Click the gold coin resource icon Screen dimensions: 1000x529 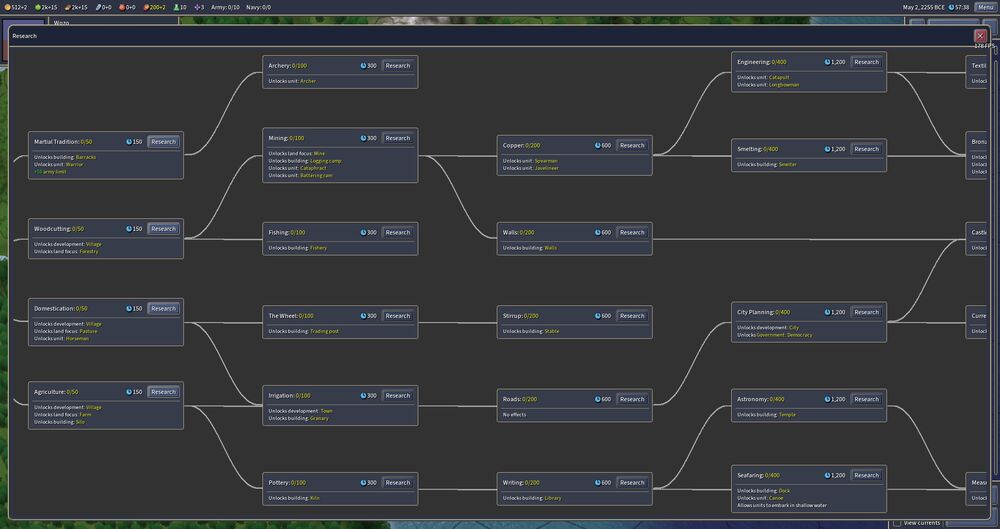click(x=8, y=7)
